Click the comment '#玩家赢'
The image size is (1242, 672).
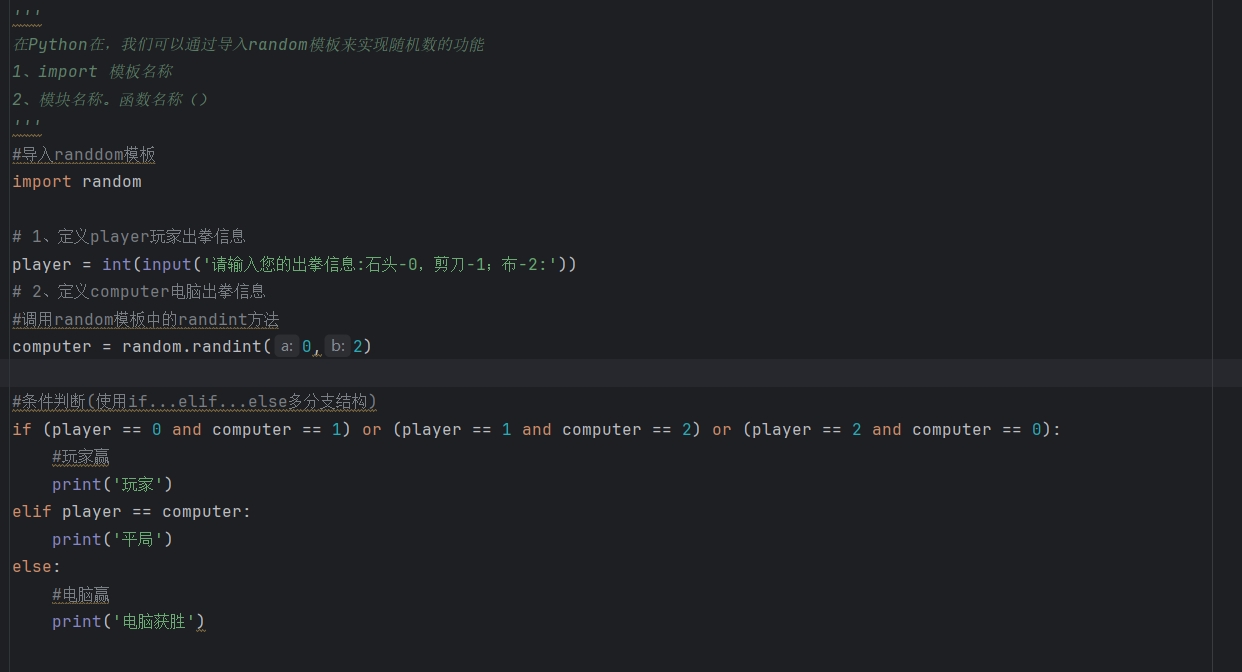coord(81,457)
